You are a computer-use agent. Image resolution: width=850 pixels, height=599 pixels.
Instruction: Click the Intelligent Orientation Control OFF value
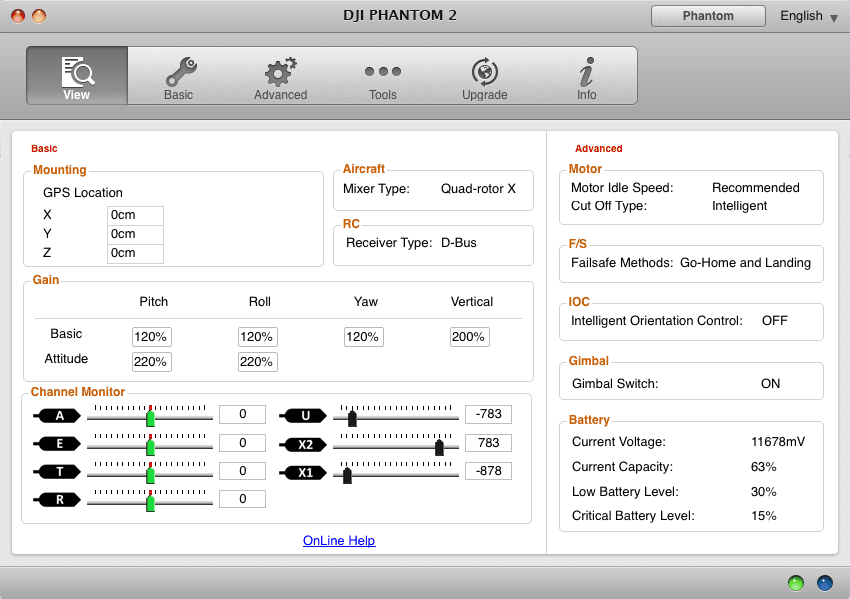click(775, 320)
